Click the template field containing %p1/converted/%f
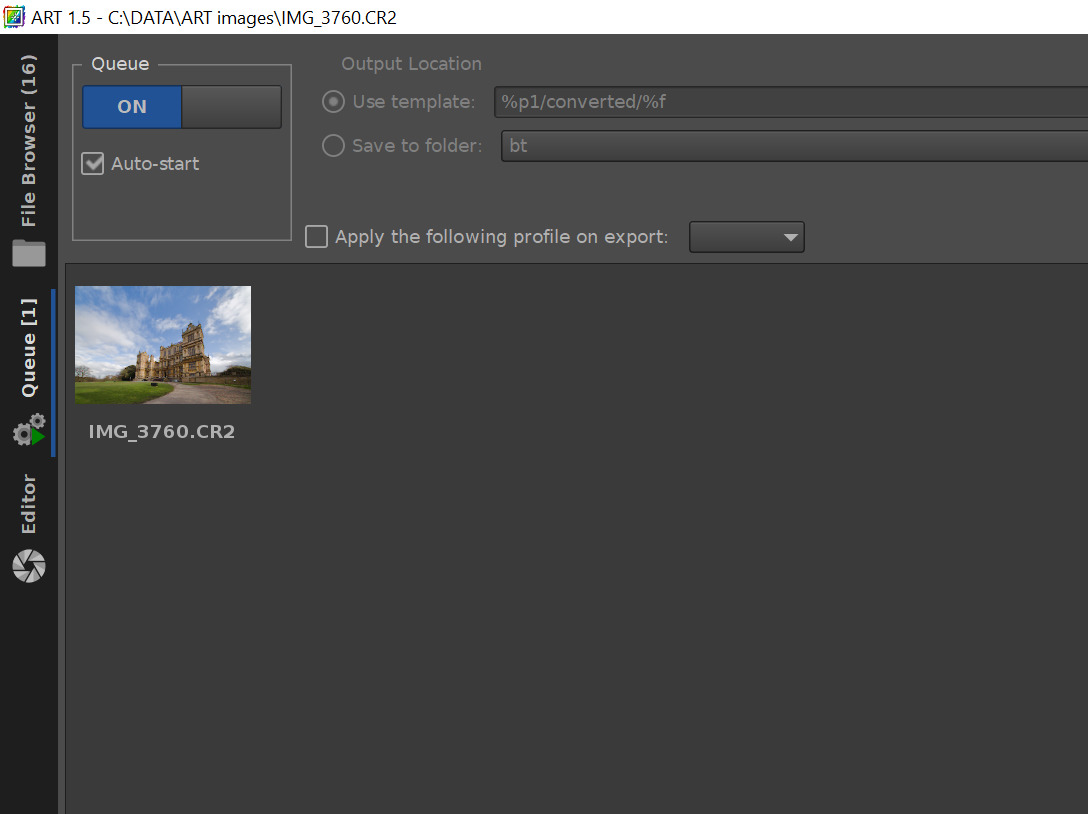 pyautogui.click(x=790, y=102)
